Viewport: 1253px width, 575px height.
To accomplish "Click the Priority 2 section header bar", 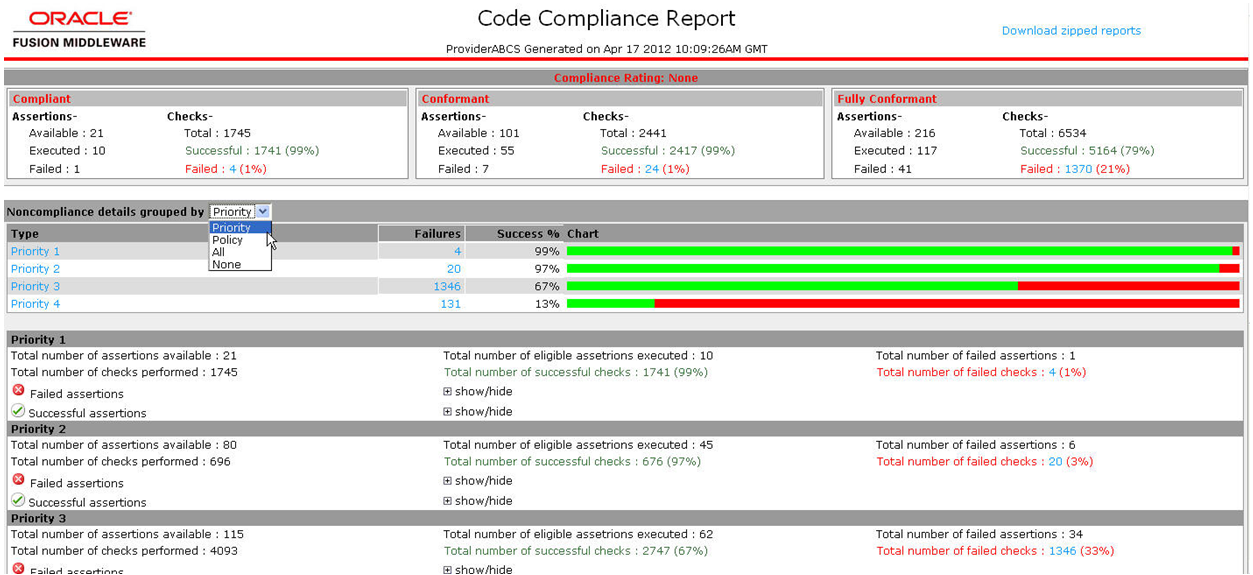I will [625, 429].
